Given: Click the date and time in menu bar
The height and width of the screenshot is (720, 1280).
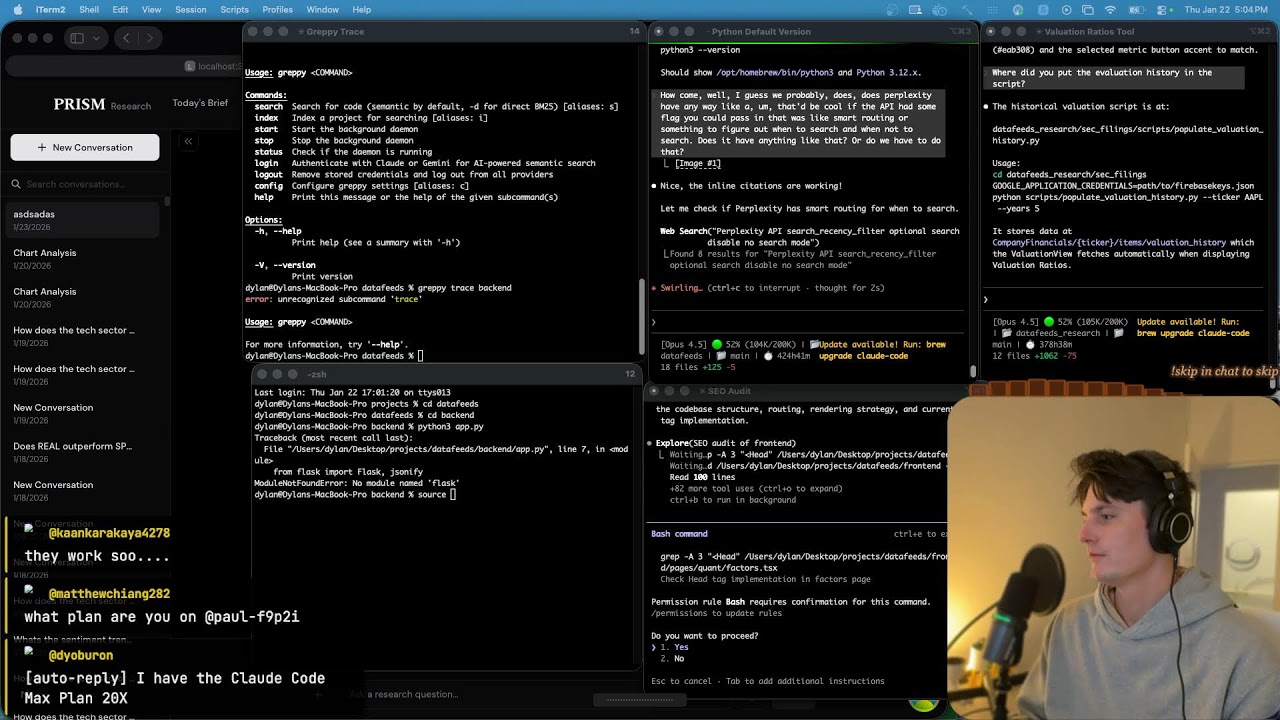Looking at the screenshot, I should click(1227, 10).
